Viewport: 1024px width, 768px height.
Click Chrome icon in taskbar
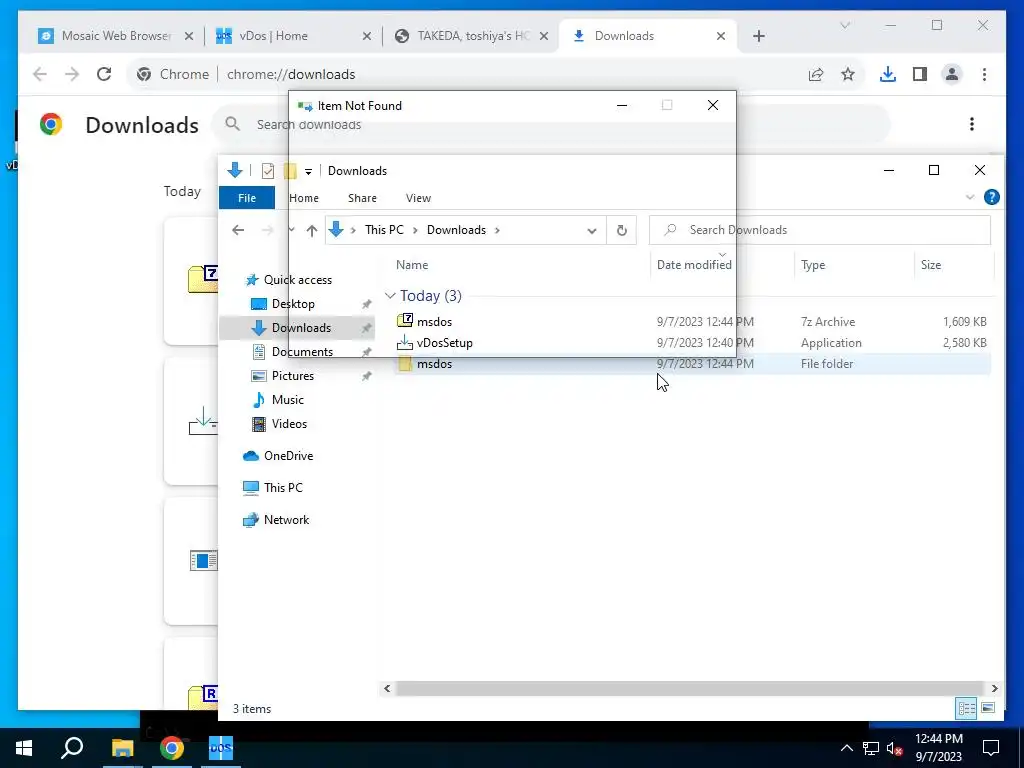(172, 748)
